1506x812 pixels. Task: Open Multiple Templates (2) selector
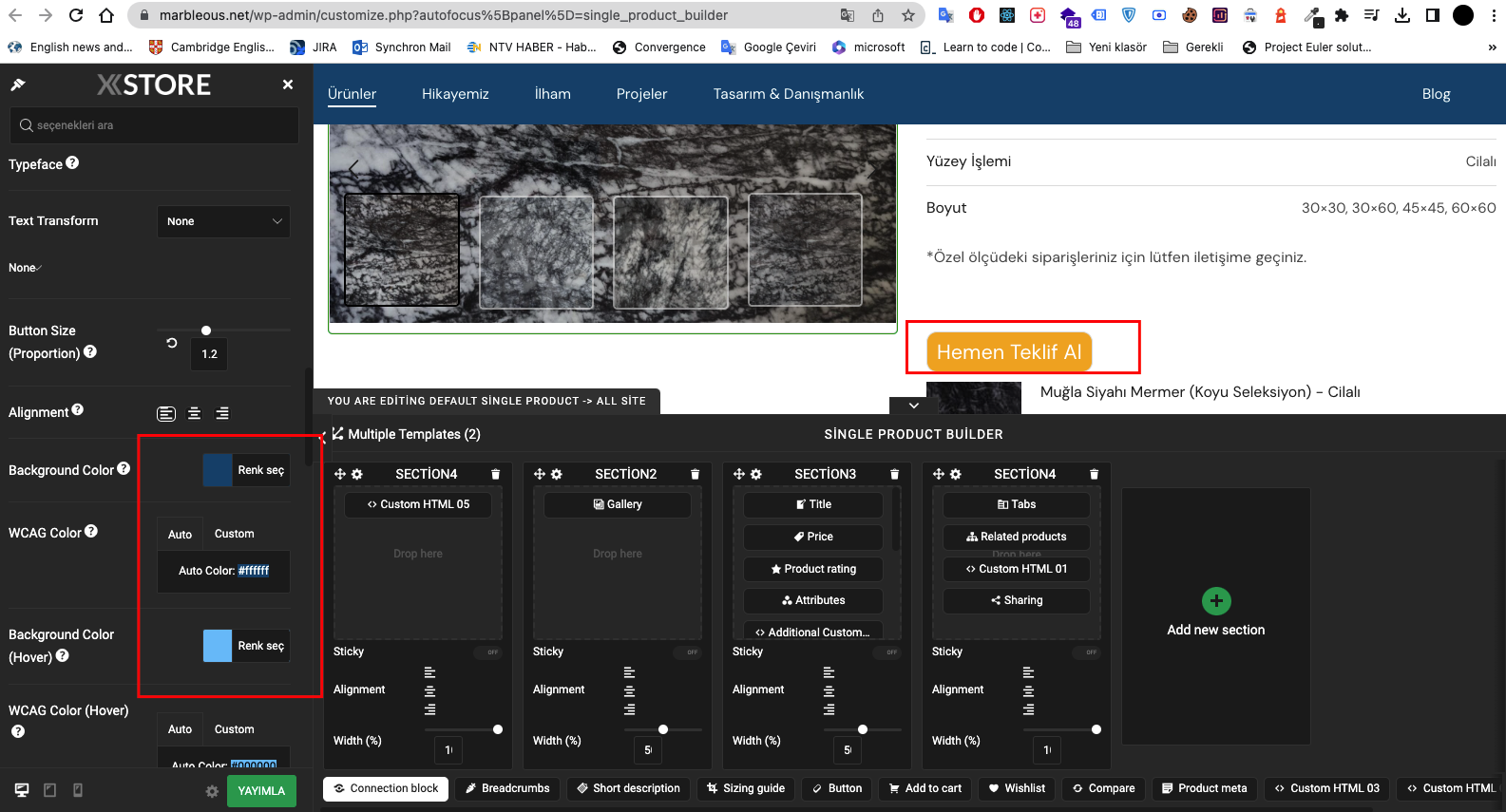click(406, 434)
